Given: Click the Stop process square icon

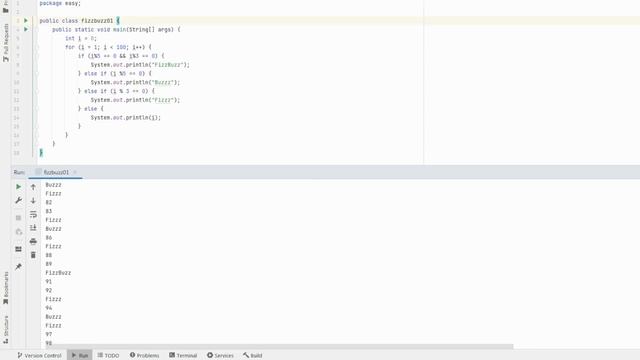Looking at the screenshot, I should [x=18, y=218].
